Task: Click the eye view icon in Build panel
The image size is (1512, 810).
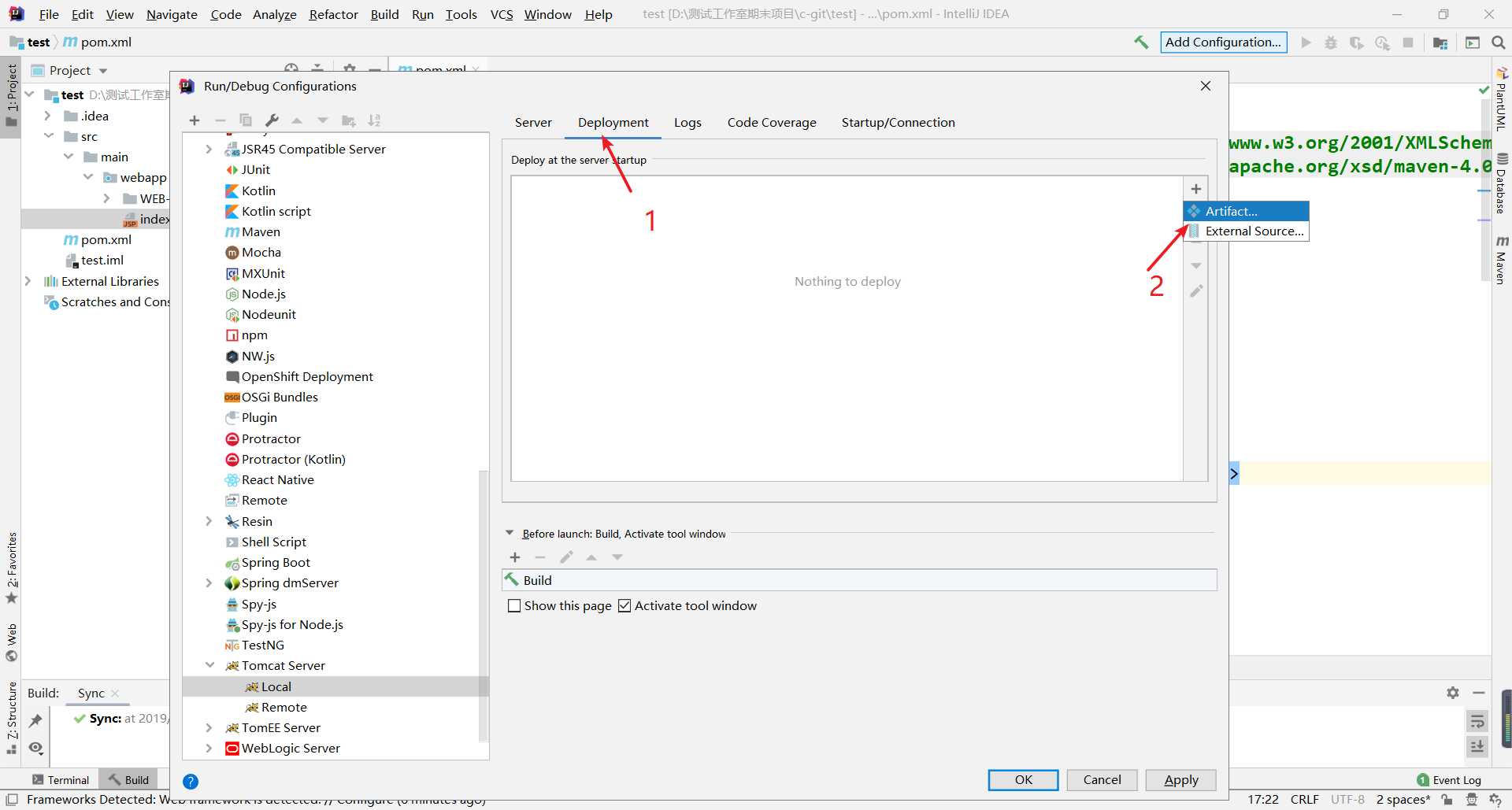Action: click(35, 748)
